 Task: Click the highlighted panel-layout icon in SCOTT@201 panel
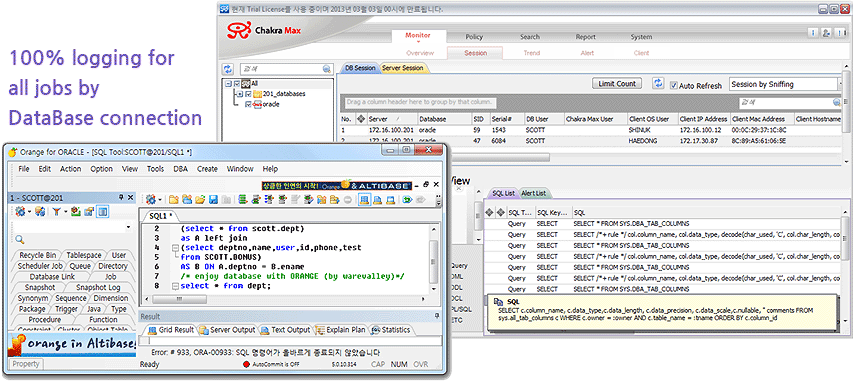(x=102, y=211)
